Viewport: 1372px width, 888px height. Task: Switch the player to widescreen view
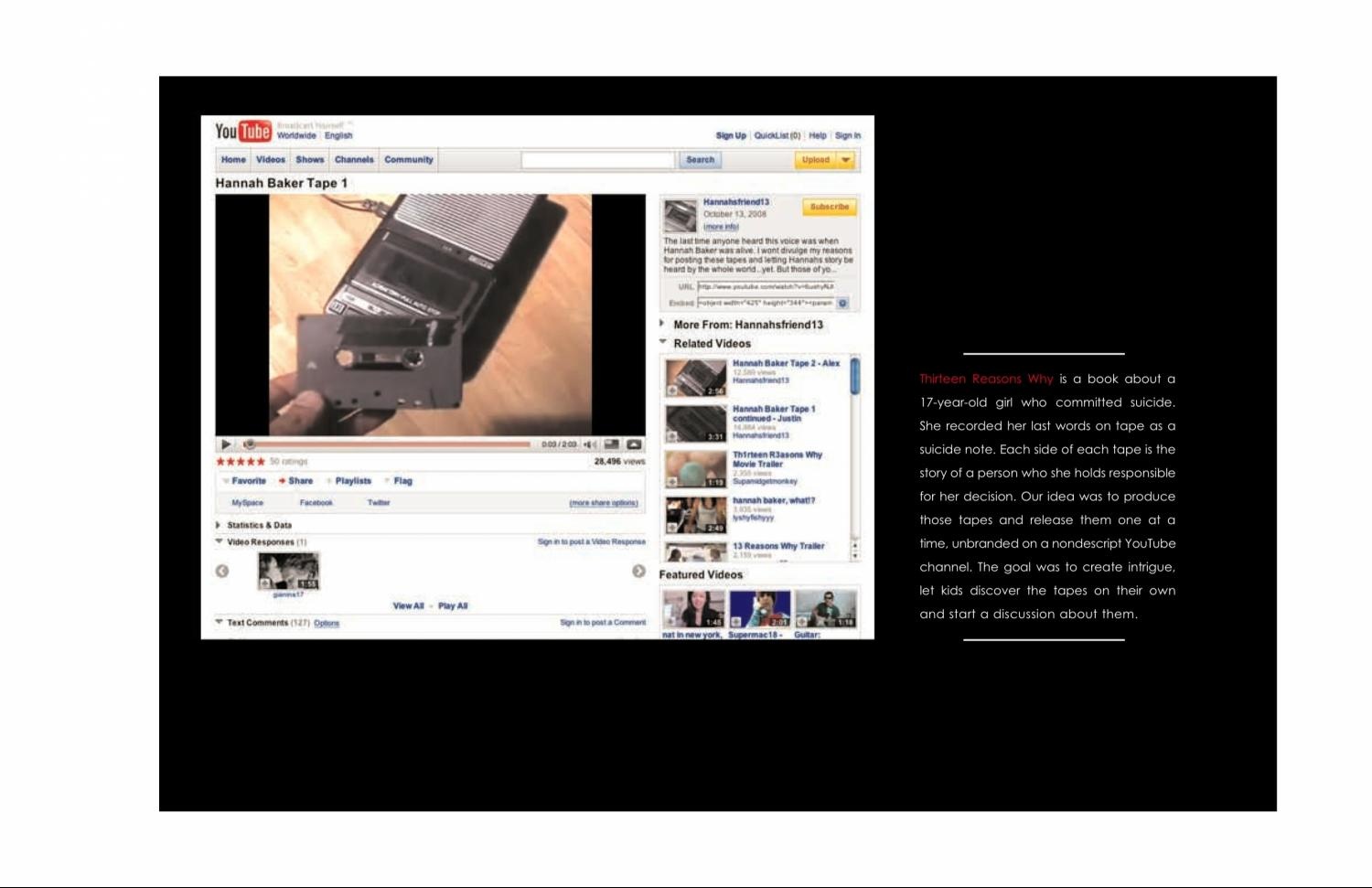612,444
